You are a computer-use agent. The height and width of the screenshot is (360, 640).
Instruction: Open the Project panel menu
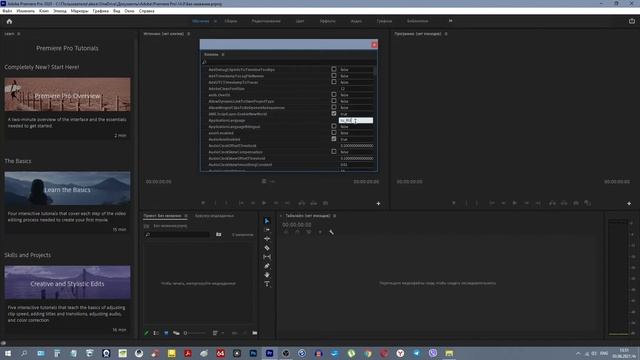point(186,216)
